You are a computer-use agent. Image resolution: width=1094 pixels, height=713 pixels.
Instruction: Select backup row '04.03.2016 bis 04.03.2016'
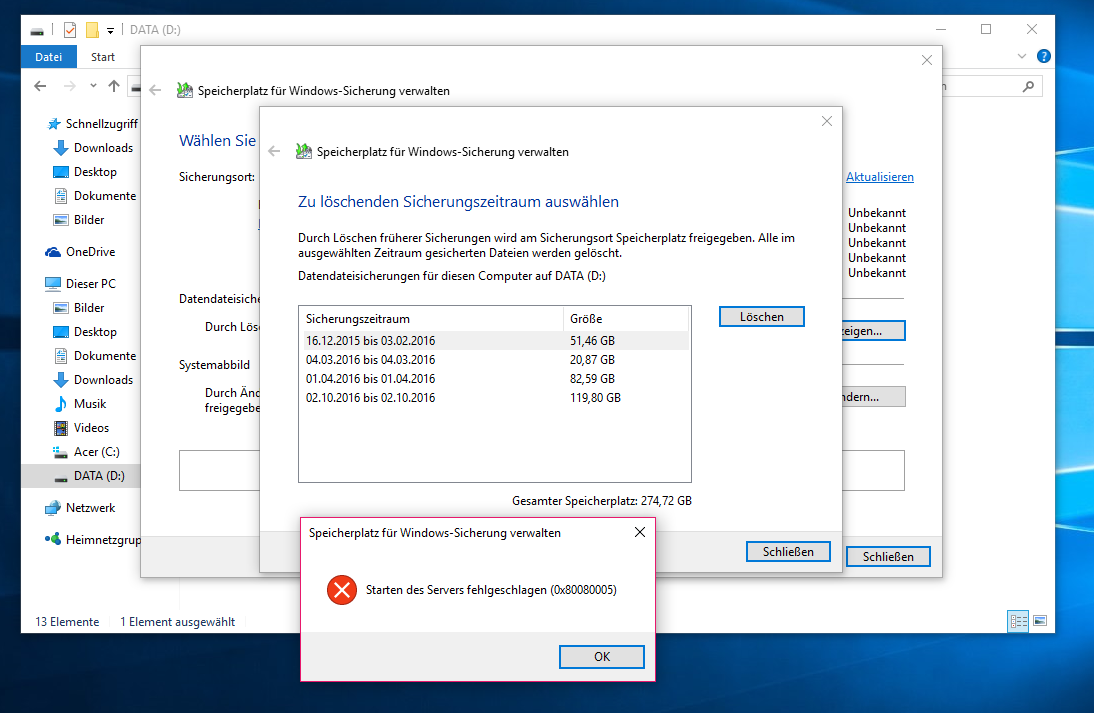click(494, 360)
